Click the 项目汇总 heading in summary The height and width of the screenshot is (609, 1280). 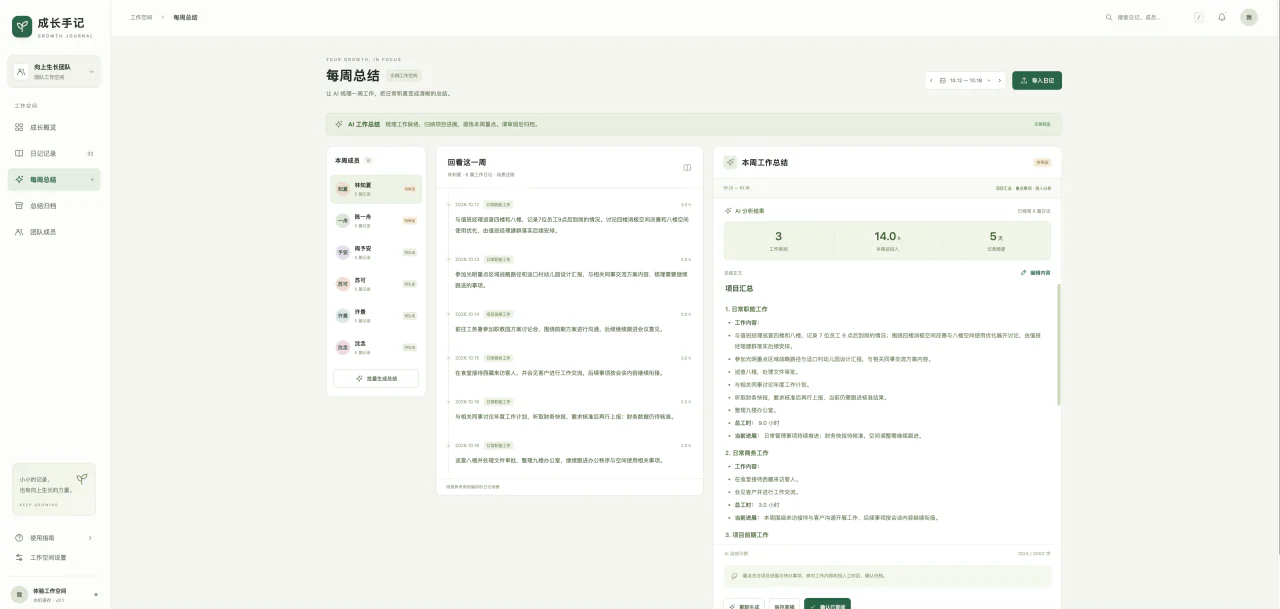point(739,289)
